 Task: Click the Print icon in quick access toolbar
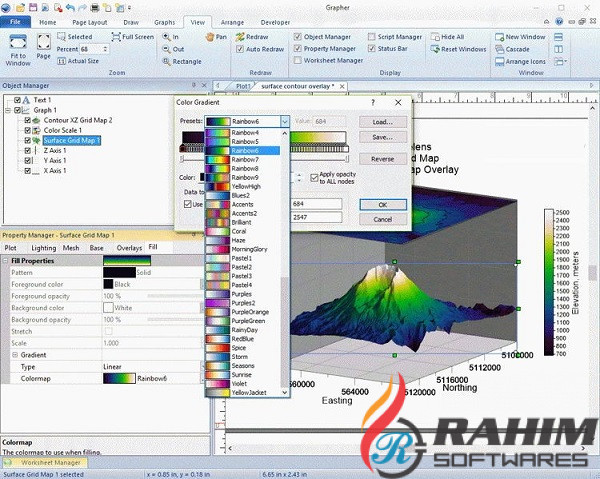pyautogui.click(x=95, y=7)
